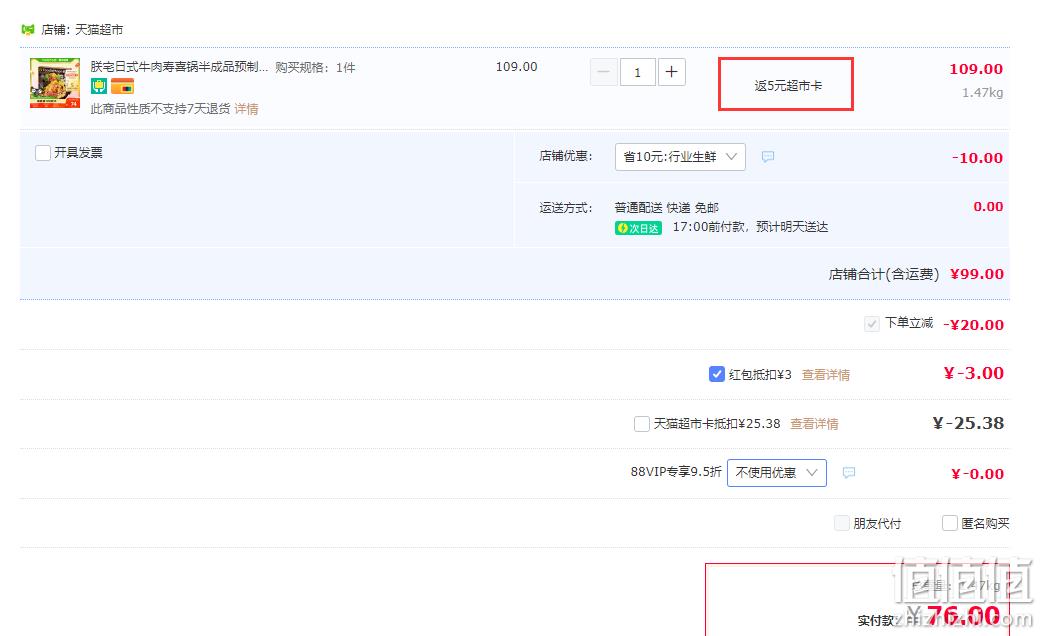Click the -¥20.00 order reduction amount

974,325
